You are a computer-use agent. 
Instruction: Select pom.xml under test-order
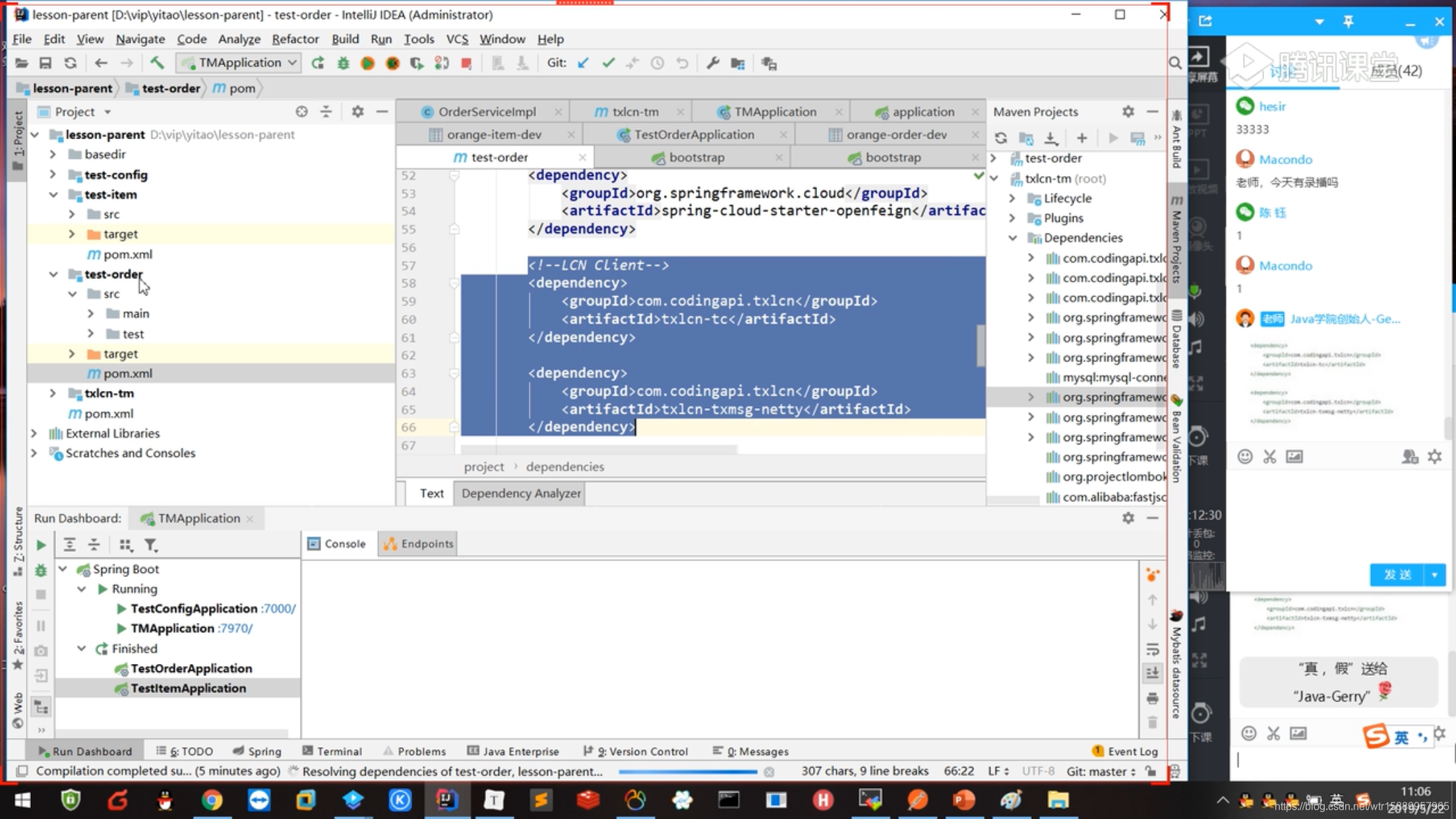pyautogui.click(x=127, y=373)
